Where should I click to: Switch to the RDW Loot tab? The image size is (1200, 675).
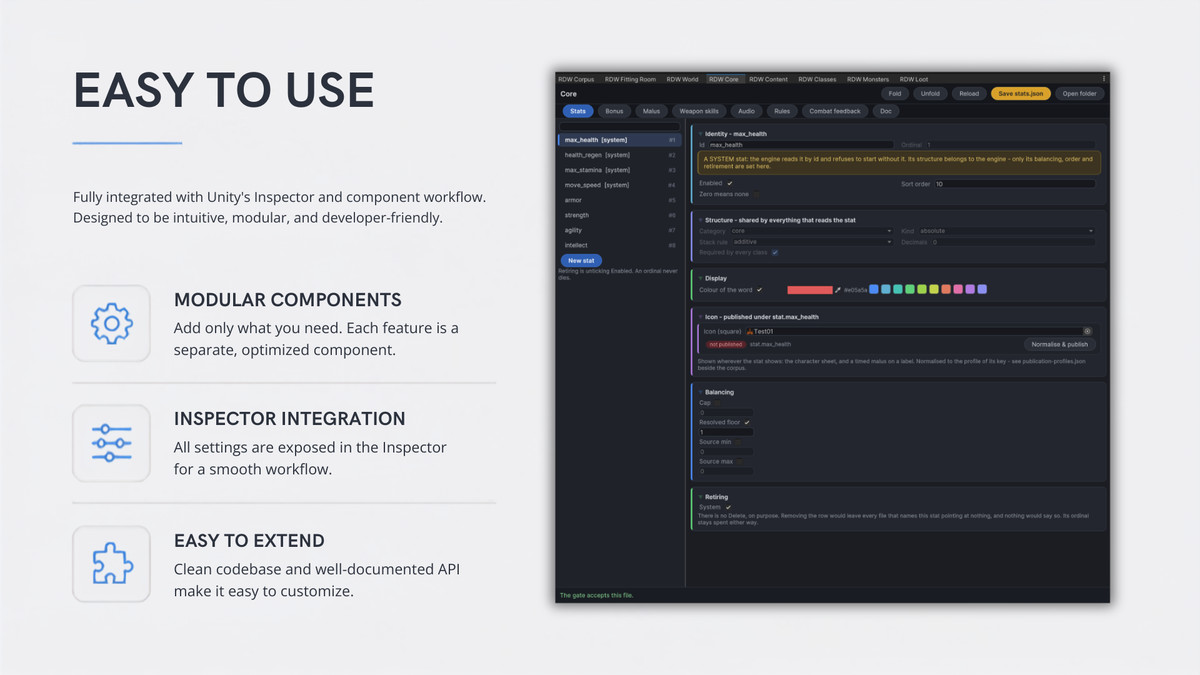[914, 79]
